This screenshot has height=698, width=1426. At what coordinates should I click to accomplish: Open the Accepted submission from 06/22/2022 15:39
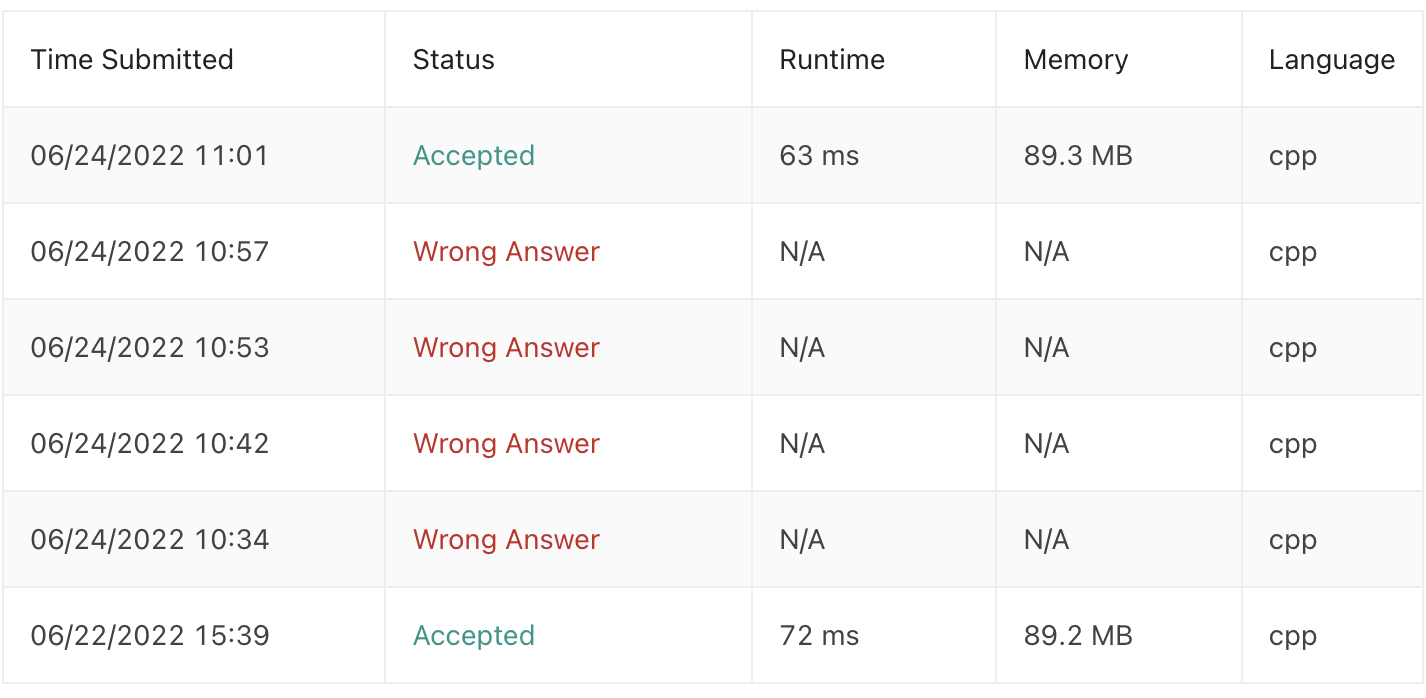[x=474, y=636]
